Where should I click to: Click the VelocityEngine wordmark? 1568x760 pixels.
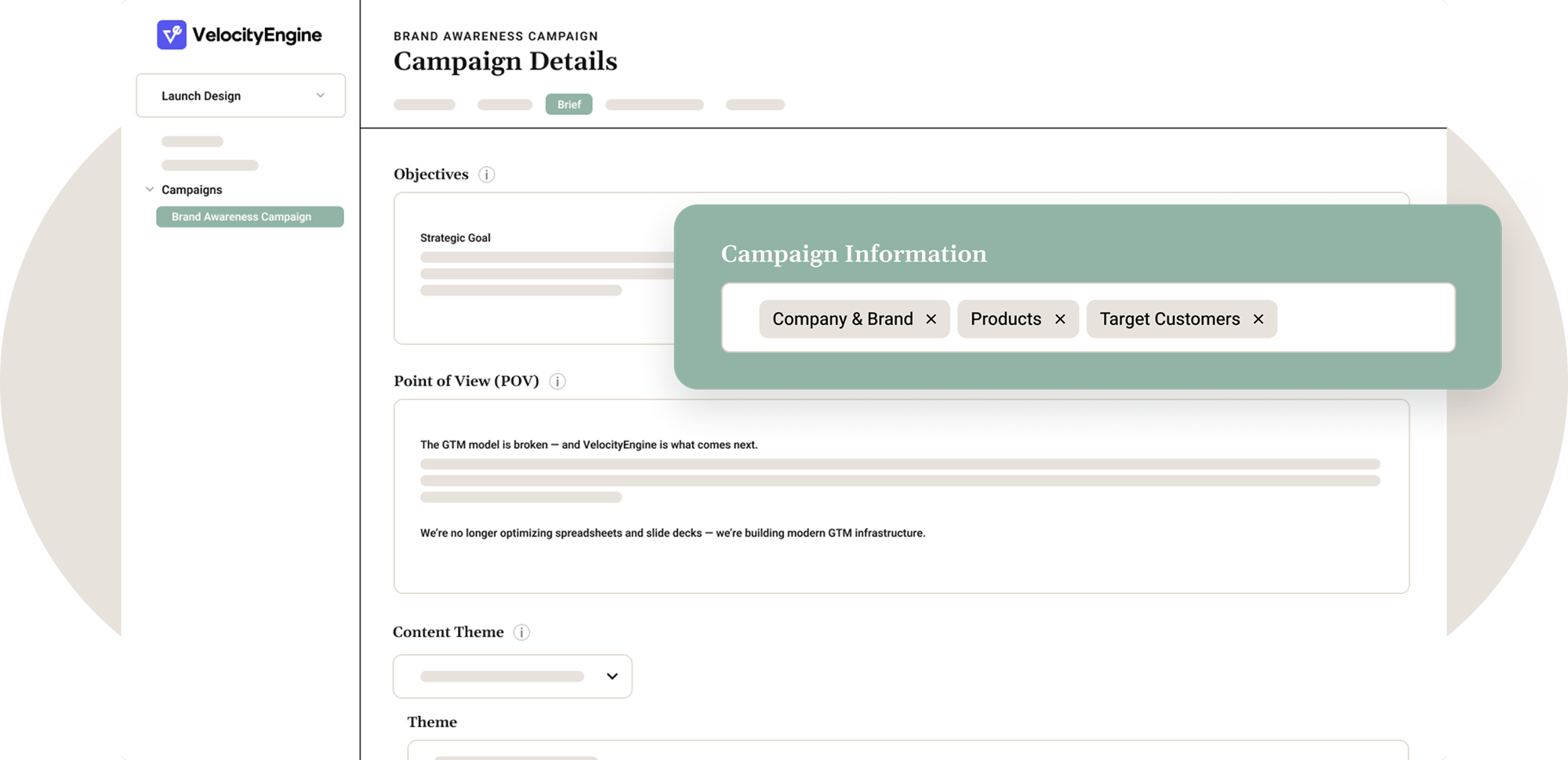[x=259, y=34]
